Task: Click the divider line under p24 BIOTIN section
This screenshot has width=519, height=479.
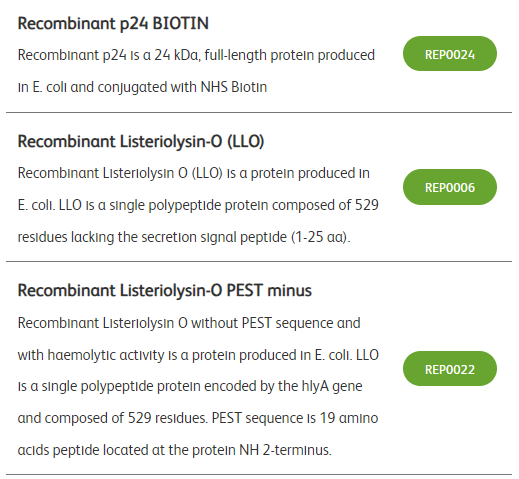Action: click(x=259, y=113)
